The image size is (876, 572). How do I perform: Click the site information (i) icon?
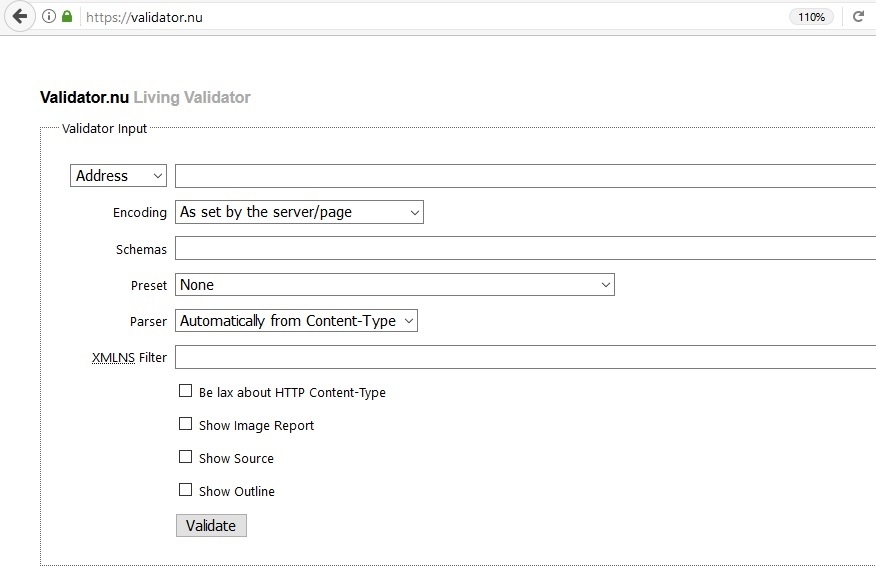pyautogui.click(x=49, y=17)
